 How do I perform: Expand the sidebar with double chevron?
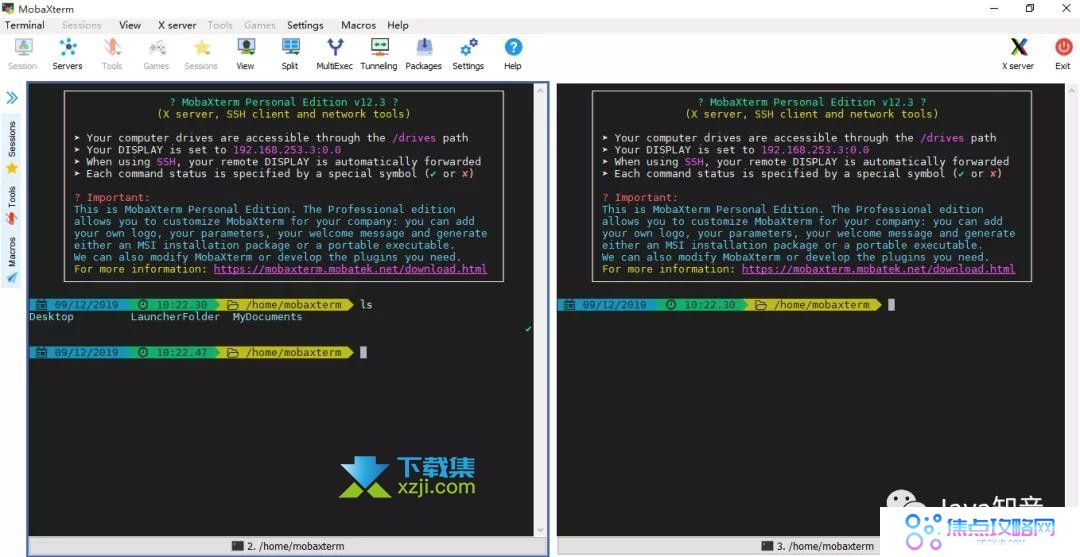point(12,98)
